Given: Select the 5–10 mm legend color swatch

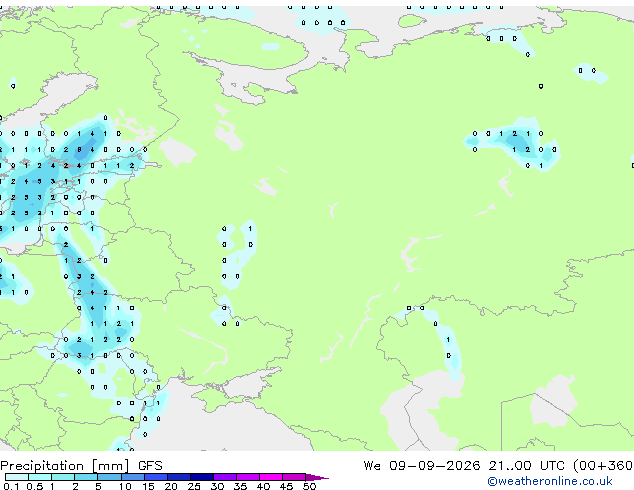Looking at the screenshot, I should [x=109, y=477].
